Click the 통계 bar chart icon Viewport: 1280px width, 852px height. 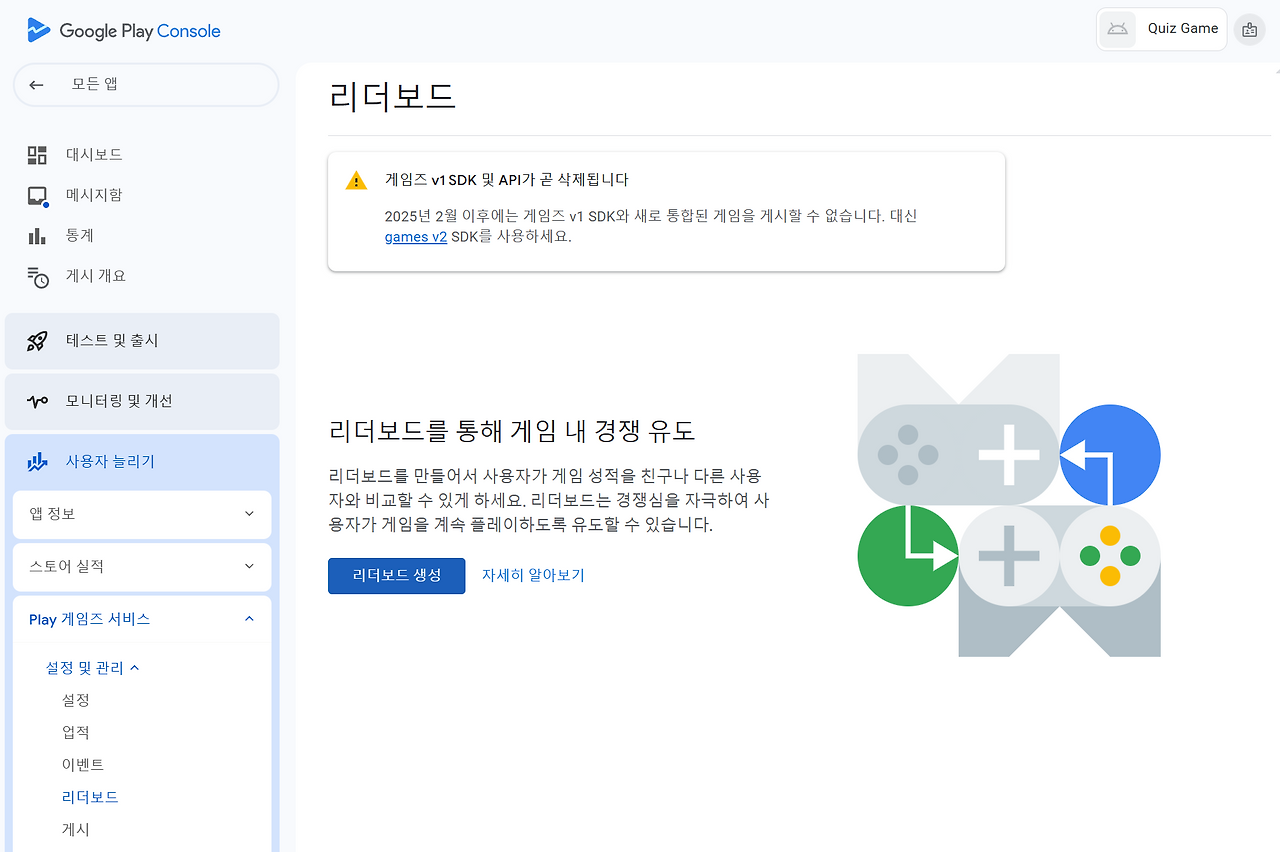pyautogui.click(x=37, y=236)
